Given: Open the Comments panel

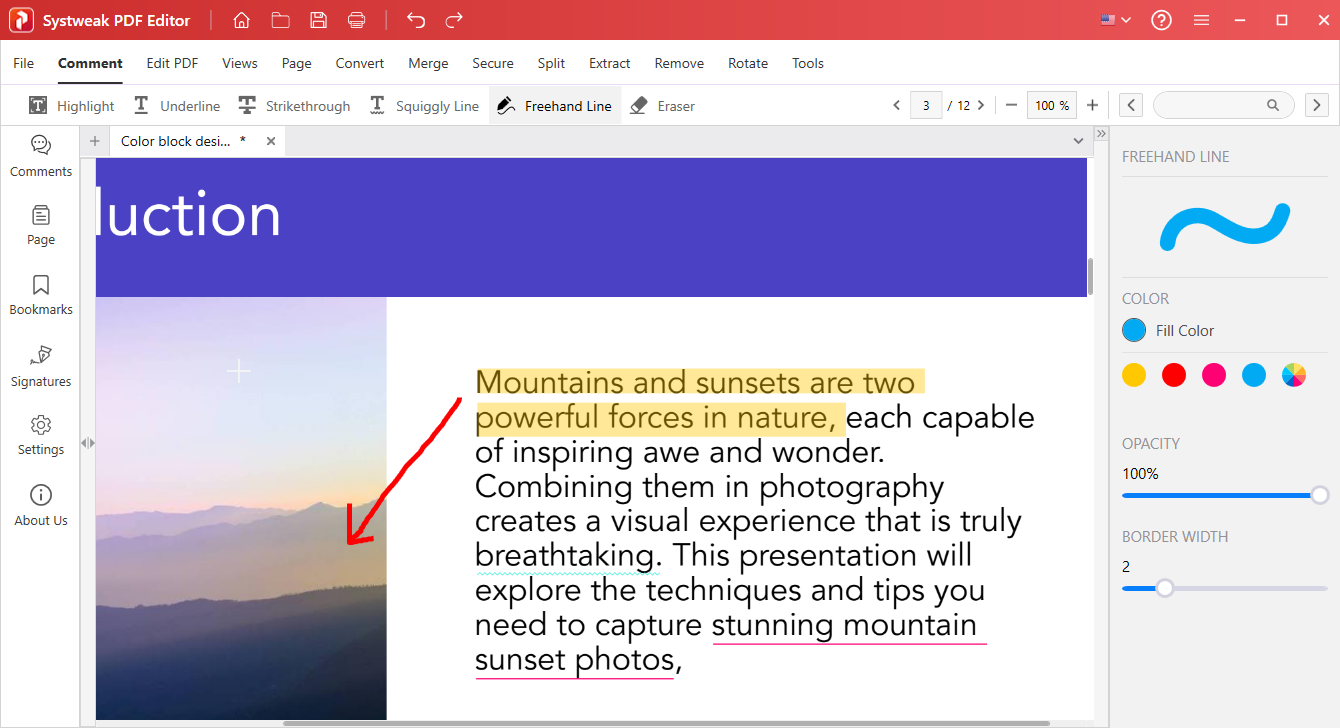Looking at the screenshot, I should tap(40, 155).
